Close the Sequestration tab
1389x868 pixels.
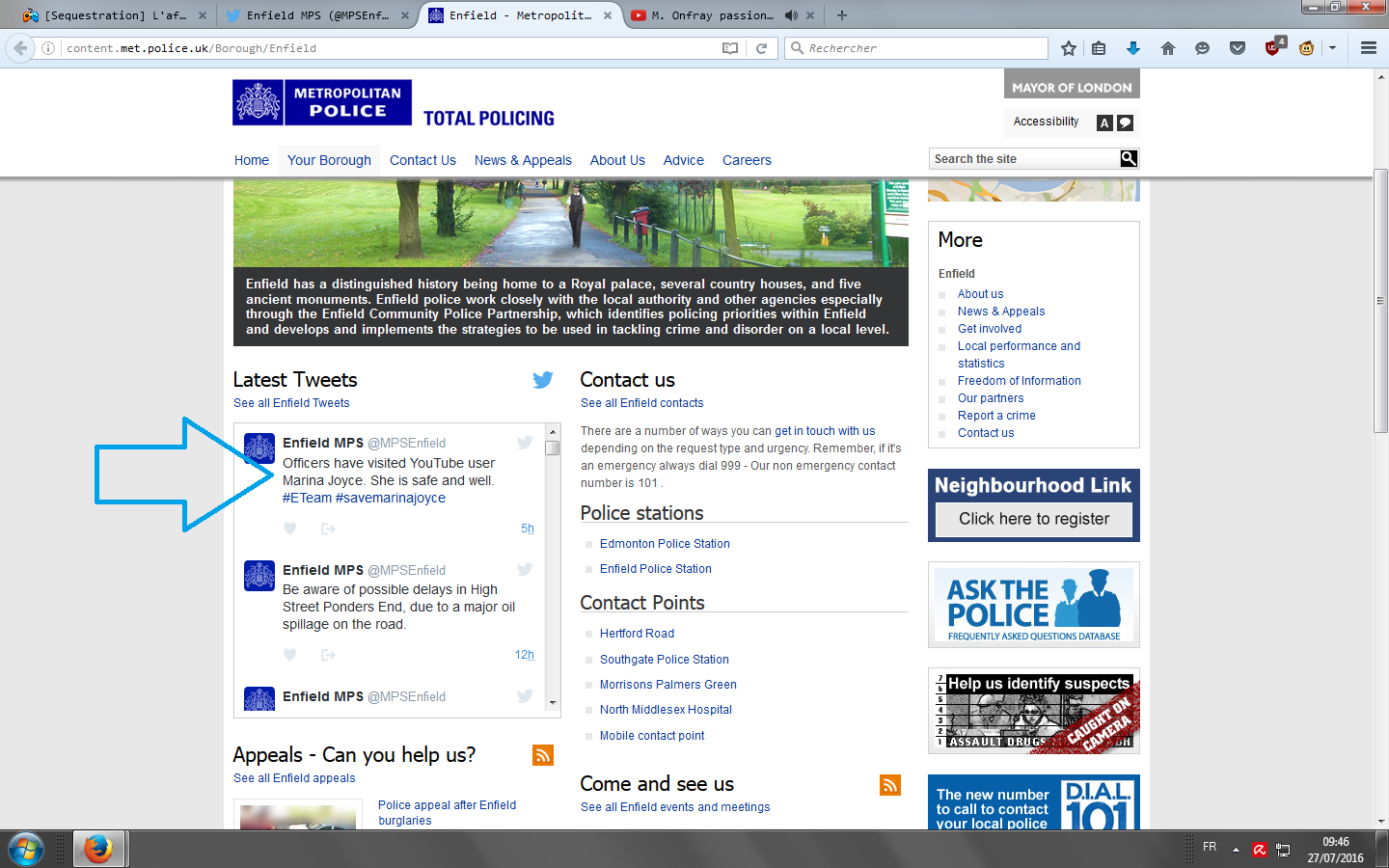203,15
